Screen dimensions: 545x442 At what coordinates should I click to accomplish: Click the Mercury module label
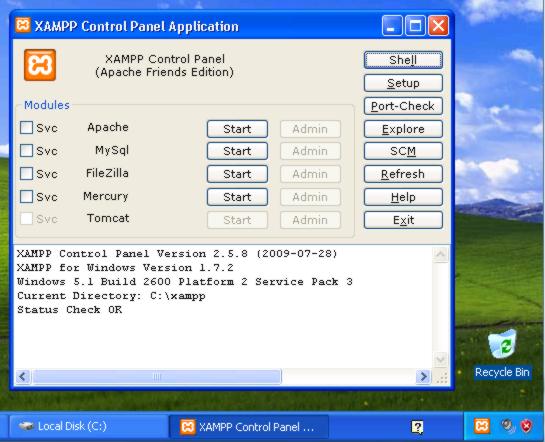[106, 196]
